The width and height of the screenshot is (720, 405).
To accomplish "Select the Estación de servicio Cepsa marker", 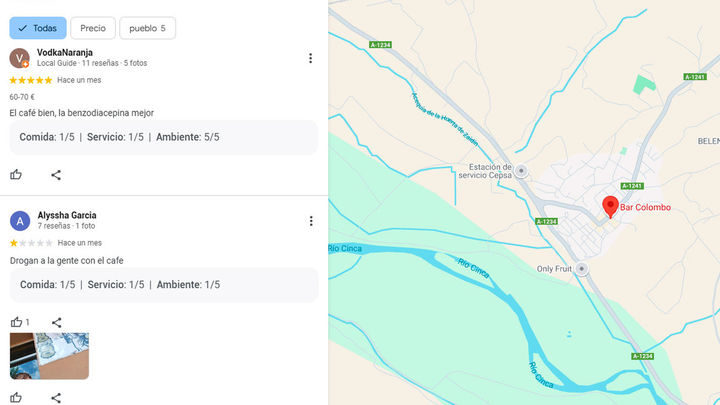I will pos(521,171).
